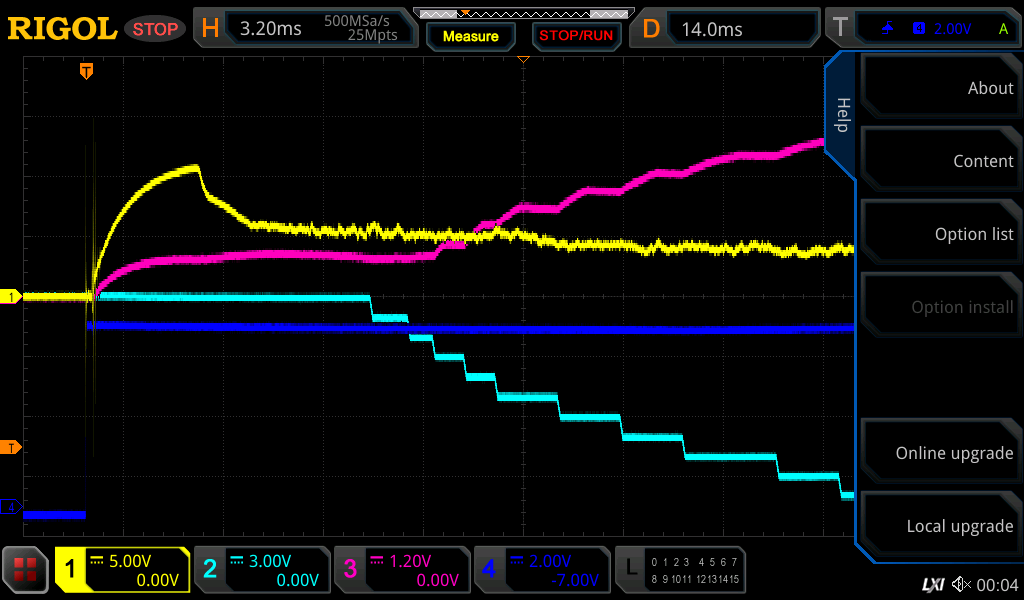Toggle channel 4 with the 2.00V label
Image resolution: width=1024 pixels, height=600 pixels.
(541, 570)
